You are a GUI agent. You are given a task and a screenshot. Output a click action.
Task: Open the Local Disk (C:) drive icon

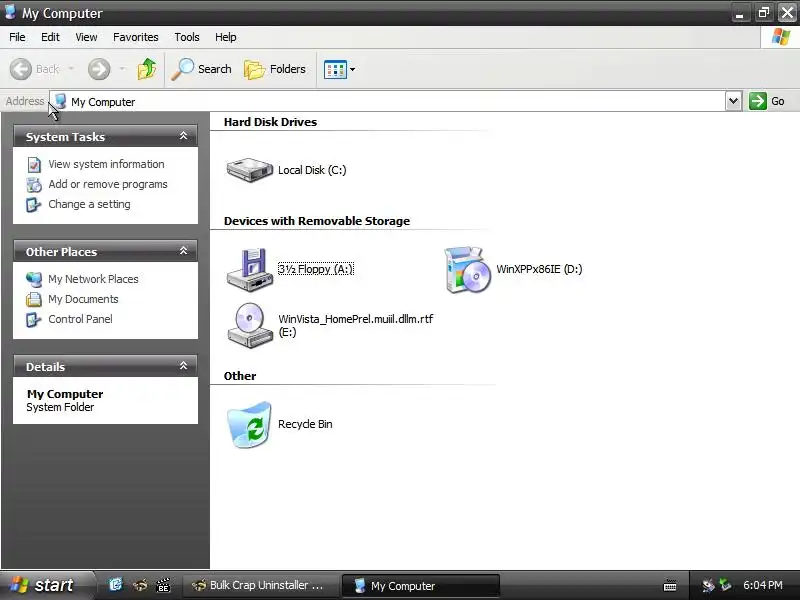pos(249,170)
